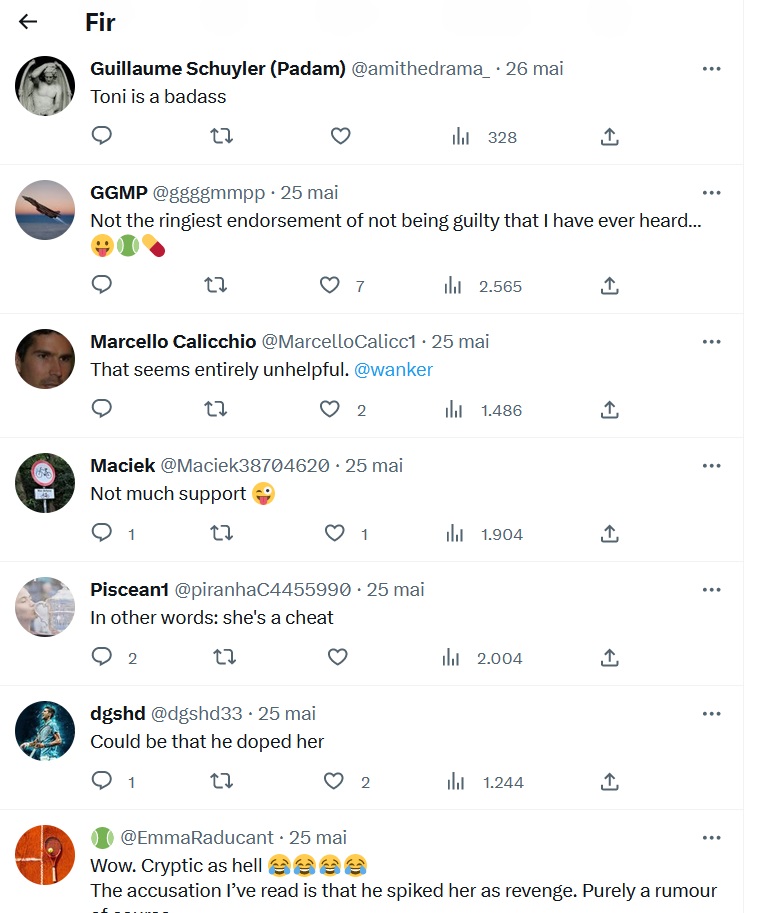
Task: Like Marcello Calicchio's tweet
Action: coord(330,409)
